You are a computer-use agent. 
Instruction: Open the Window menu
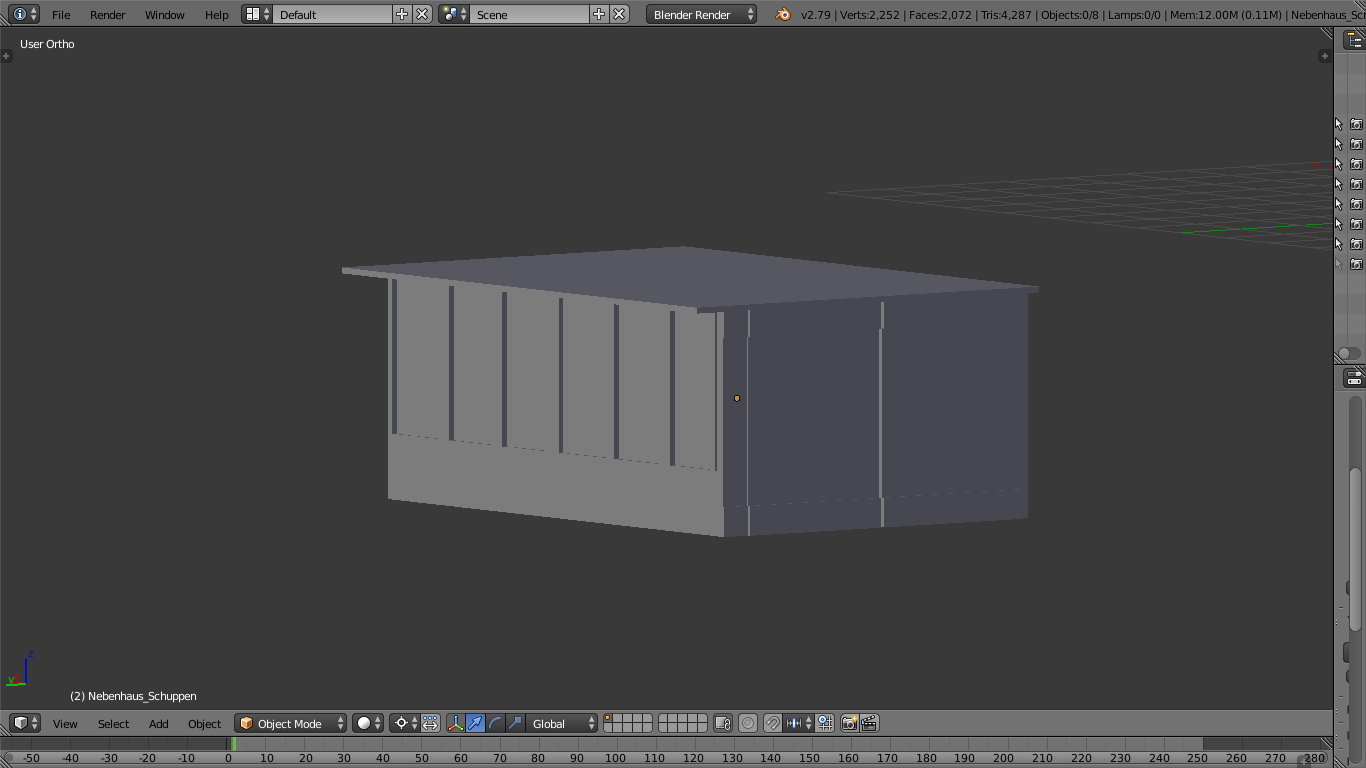point(165,14)
